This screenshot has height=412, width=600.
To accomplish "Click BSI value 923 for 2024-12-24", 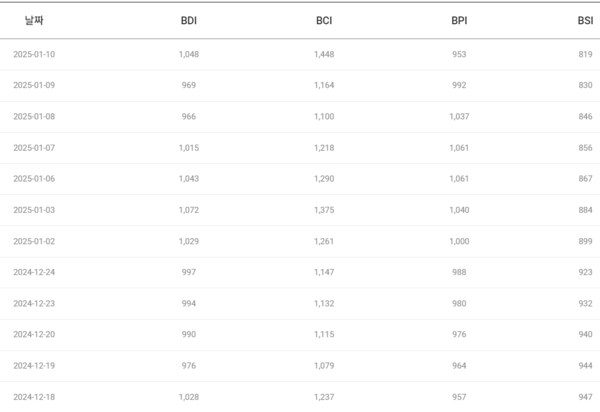I will coord(585,272).
